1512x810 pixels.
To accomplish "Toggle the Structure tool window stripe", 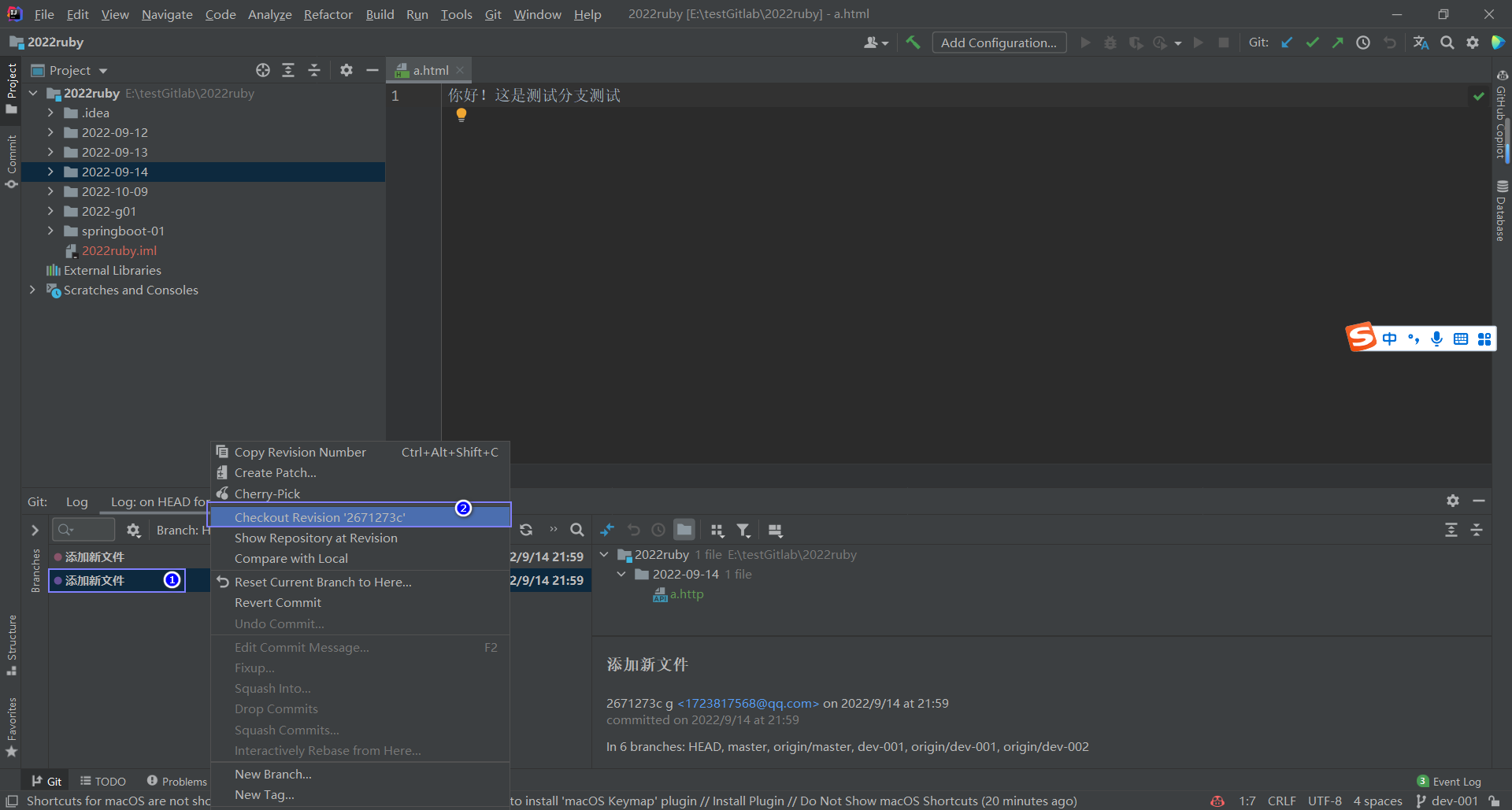I will (11, 645).
